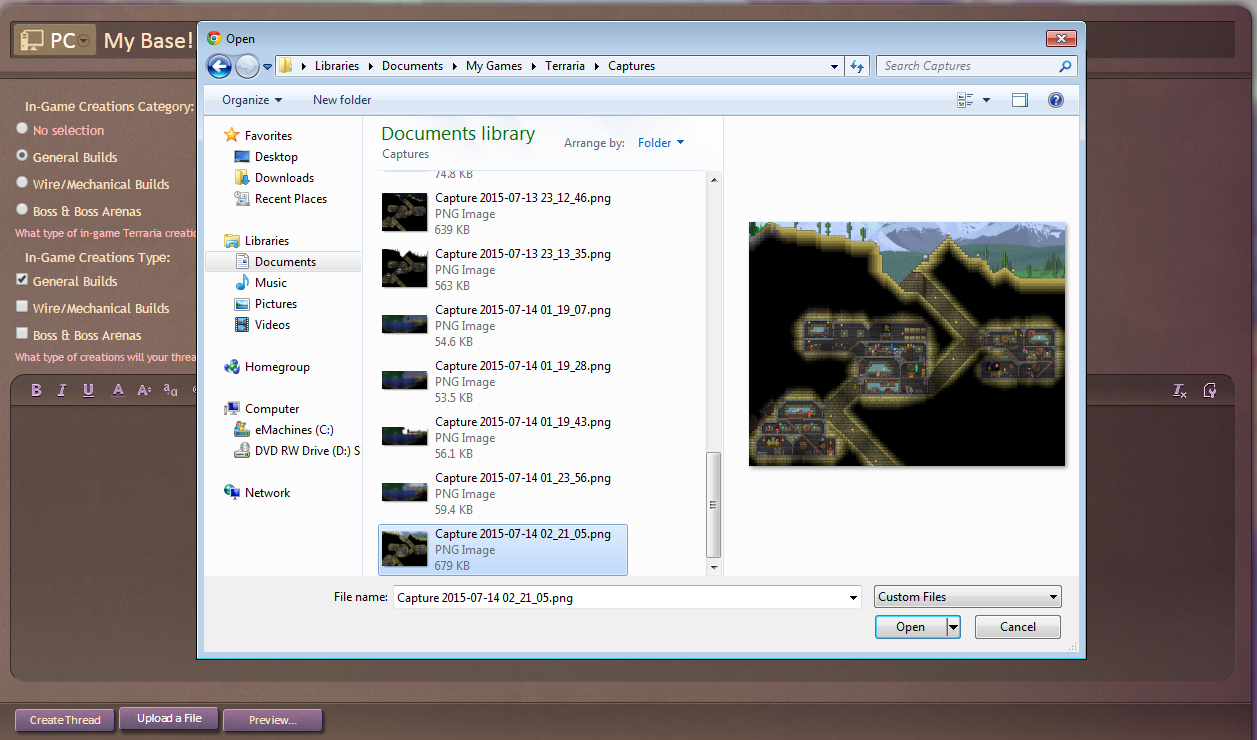Click Computer in navigation pane
The image size is (1257, 740).
[x=262, y=409]
